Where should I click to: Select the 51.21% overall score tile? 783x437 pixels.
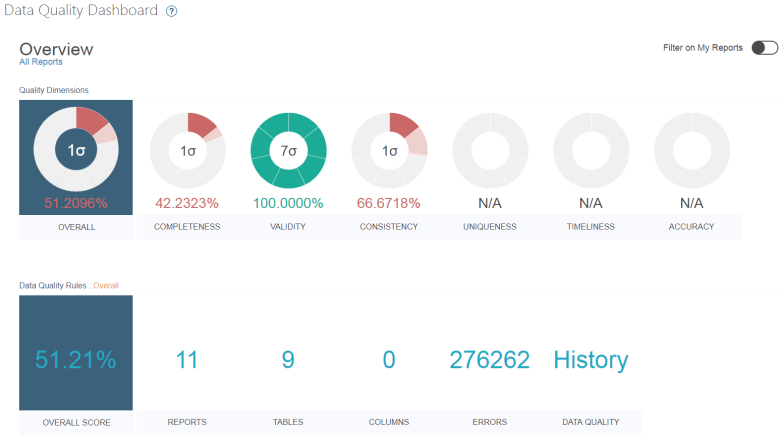click(x=76, y=353)
